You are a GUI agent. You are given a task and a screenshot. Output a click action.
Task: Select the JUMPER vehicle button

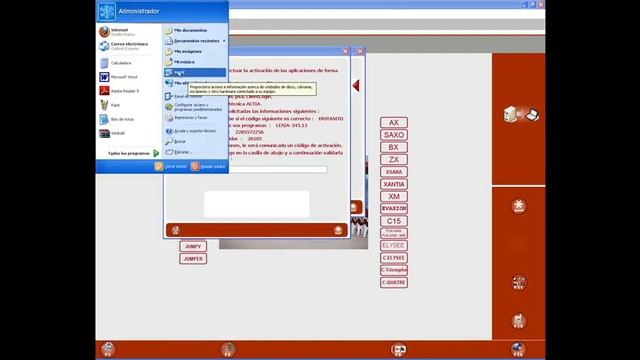point(193,259)
